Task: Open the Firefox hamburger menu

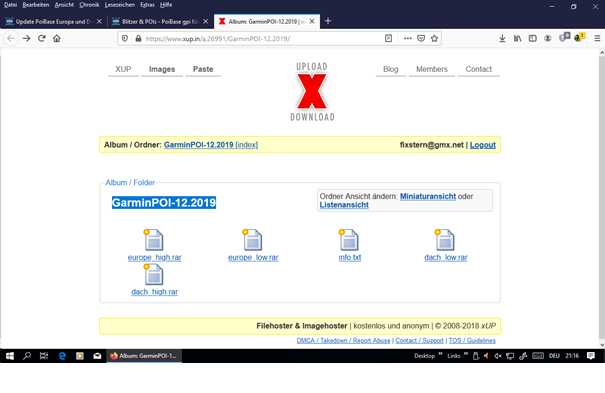Action: coord(597,38)
